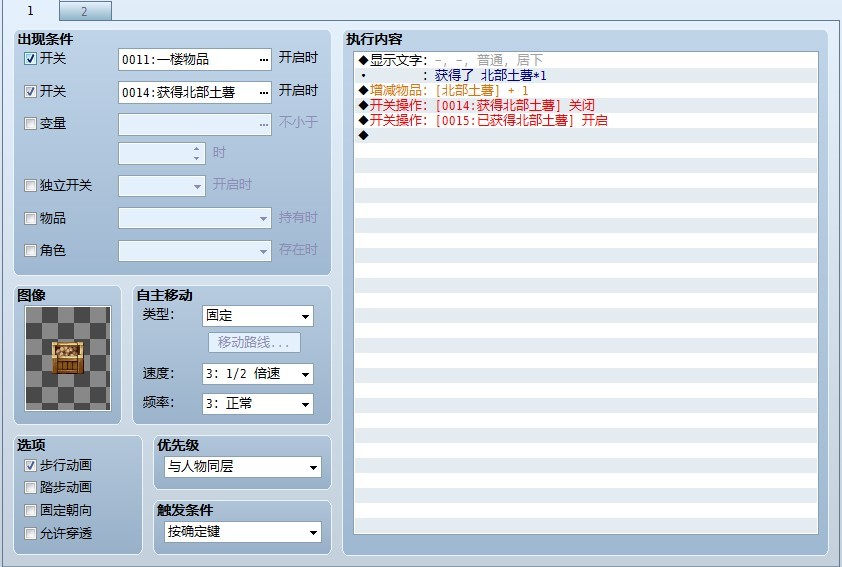Enable the 固定朝向 option

[x=31, y=511]
